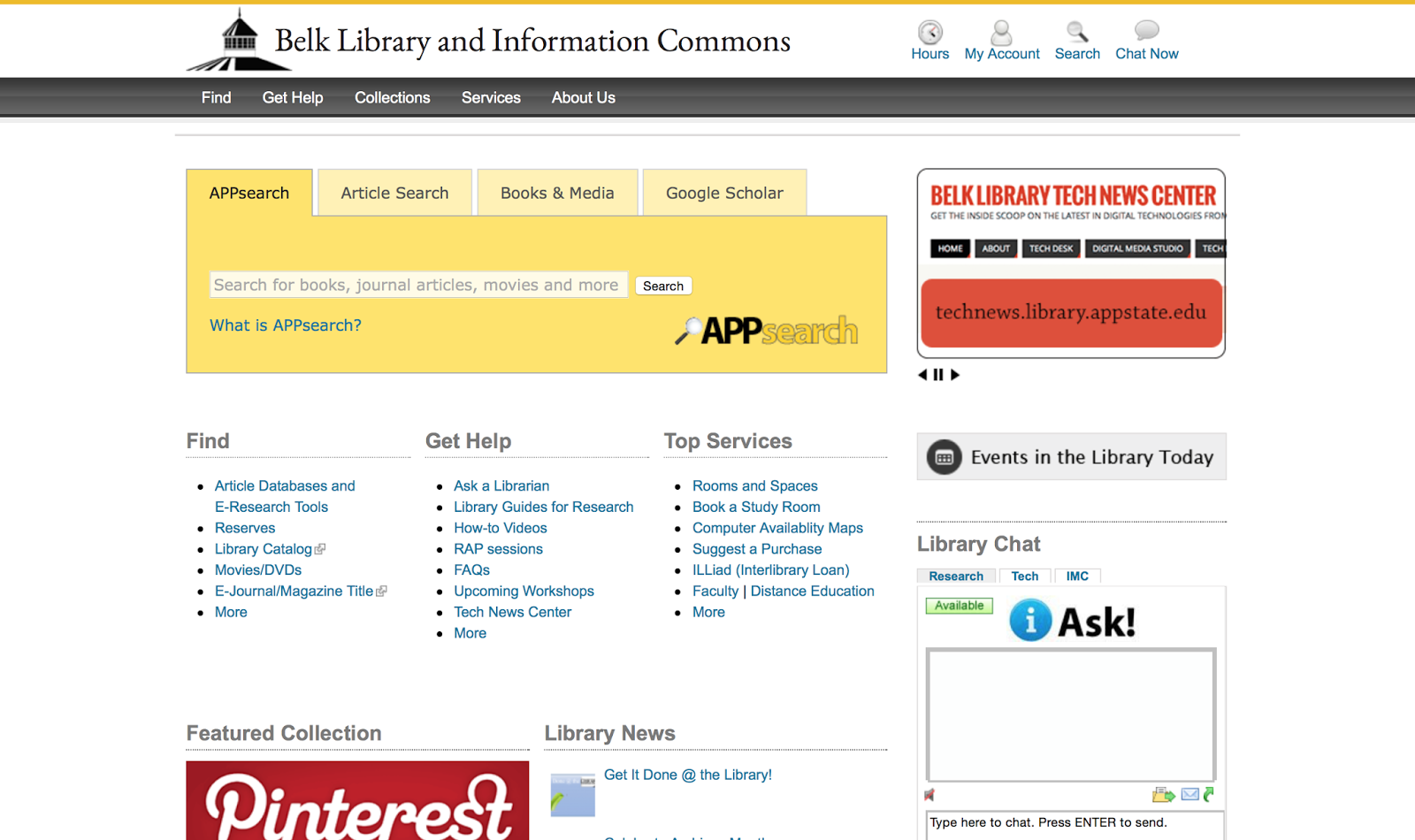1415x840 pixels.
Task: Open My Account via the person icon
Action: (x=1001, y=33)
